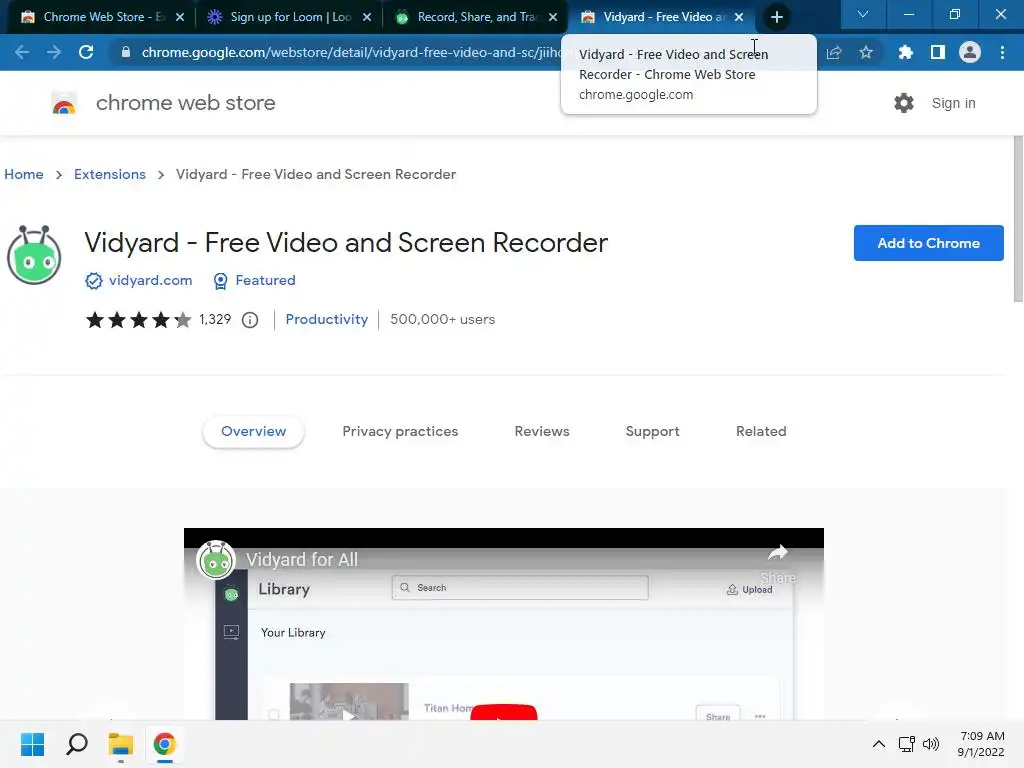
Task: Go to Extensions breadcrumb
Action: tap(110, 174)
